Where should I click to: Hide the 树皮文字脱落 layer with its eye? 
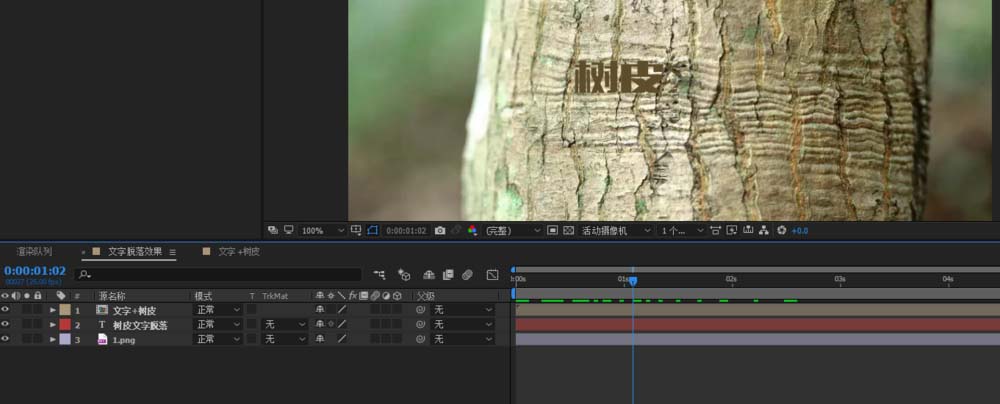pos(5,324)
